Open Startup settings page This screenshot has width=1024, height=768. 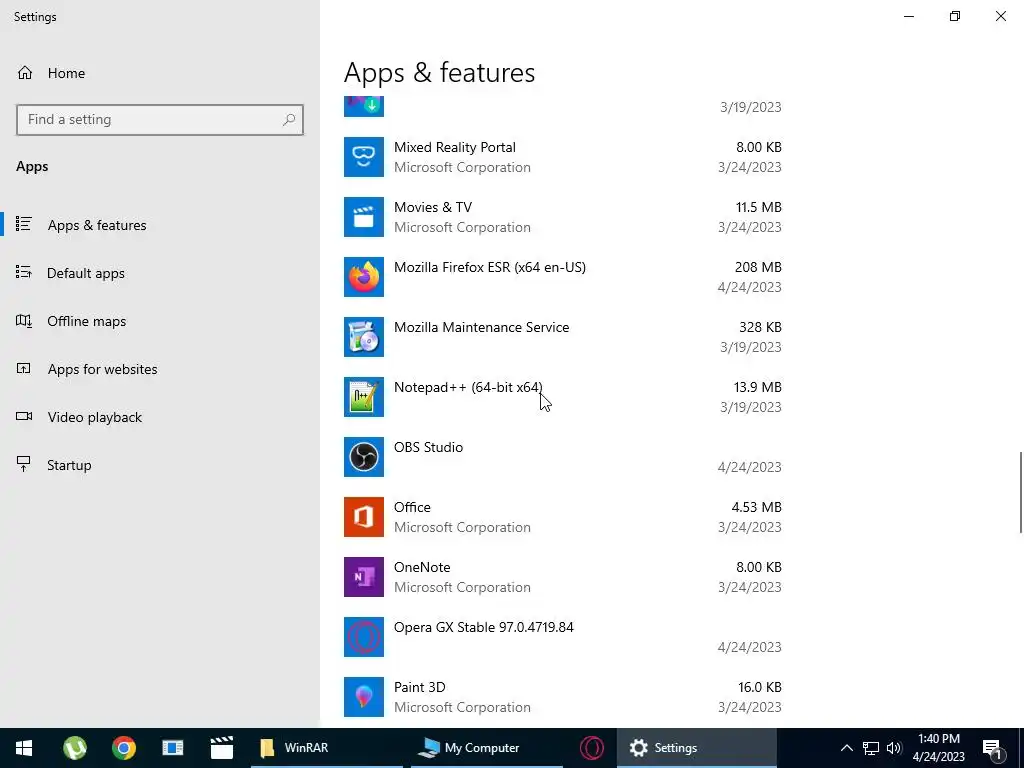coord(160,465)
